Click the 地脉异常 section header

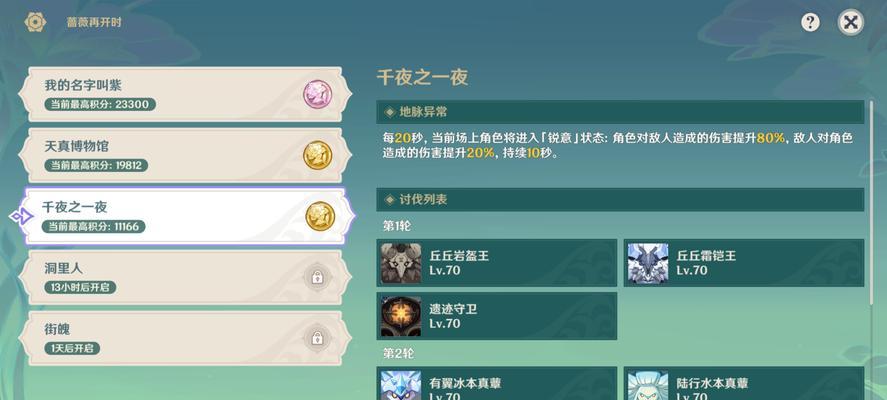point(620,112)
